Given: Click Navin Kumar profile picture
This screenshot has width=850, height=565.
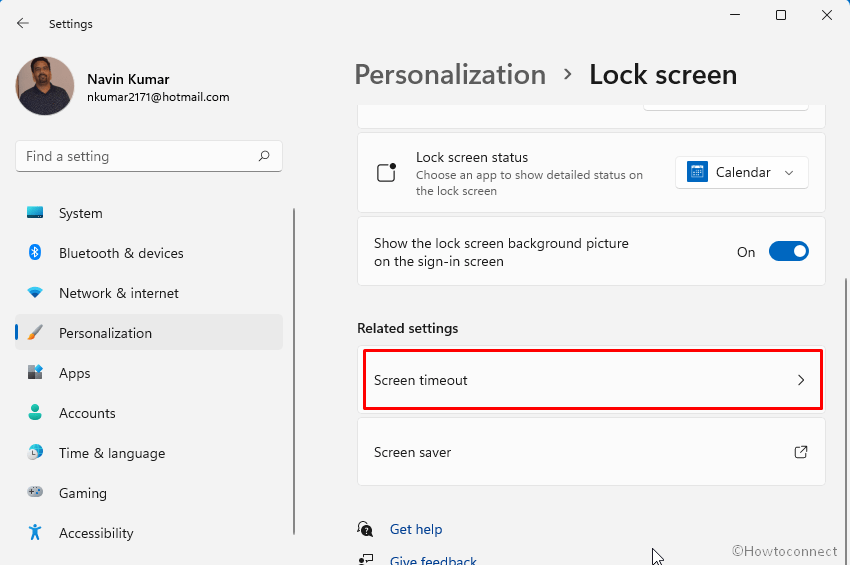Looking at the screenshot, I should 45,86.
